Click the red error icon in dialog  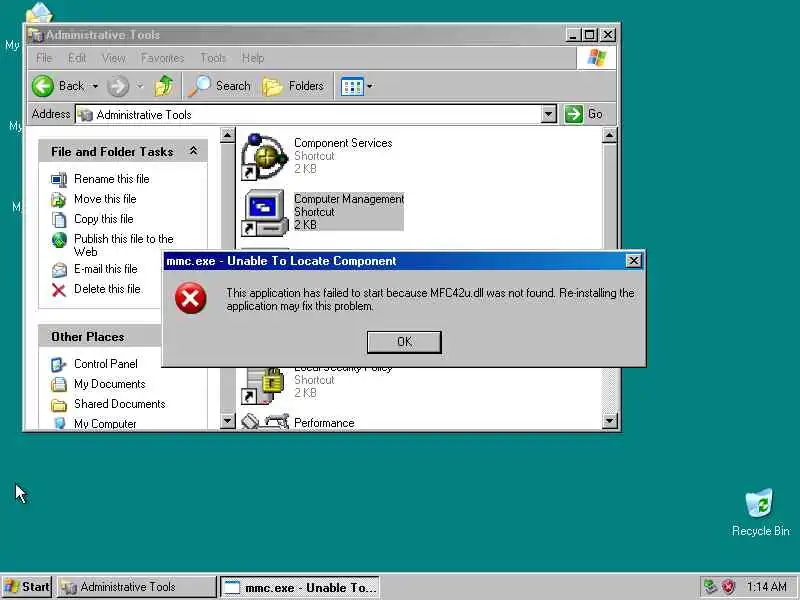[x=191, y=298]
